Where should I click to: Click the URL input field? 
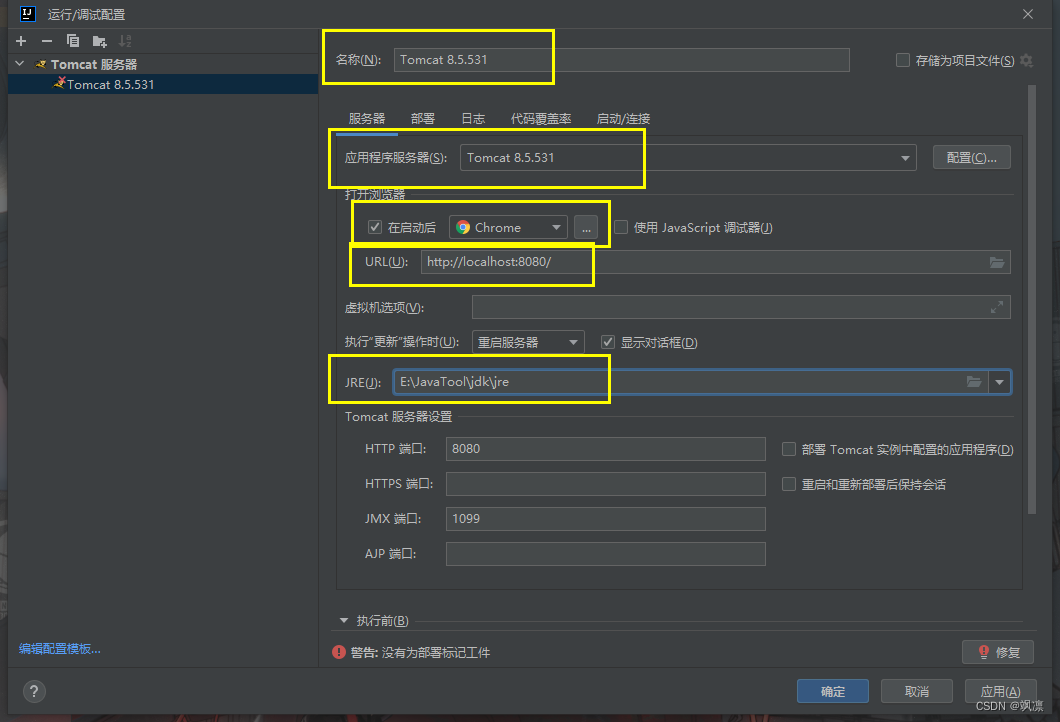tap(715, 262)
